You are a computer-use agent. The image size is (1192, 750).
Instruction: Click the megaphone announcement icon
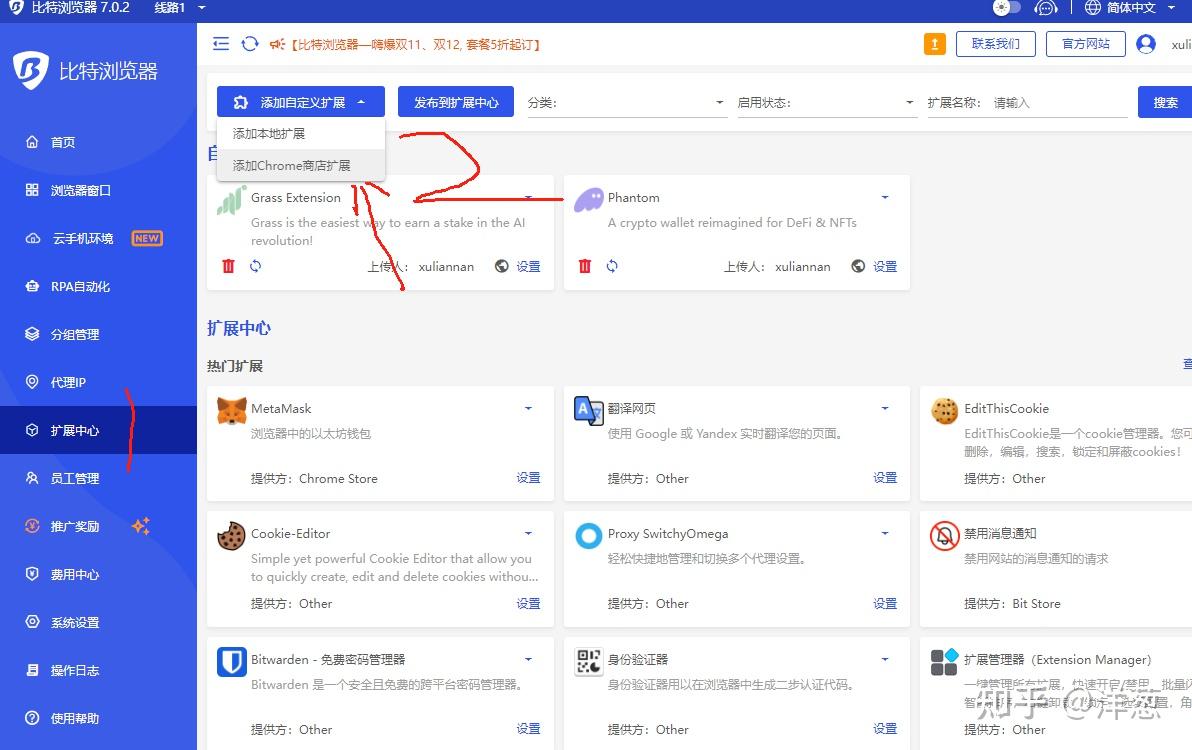pos(278,44)
